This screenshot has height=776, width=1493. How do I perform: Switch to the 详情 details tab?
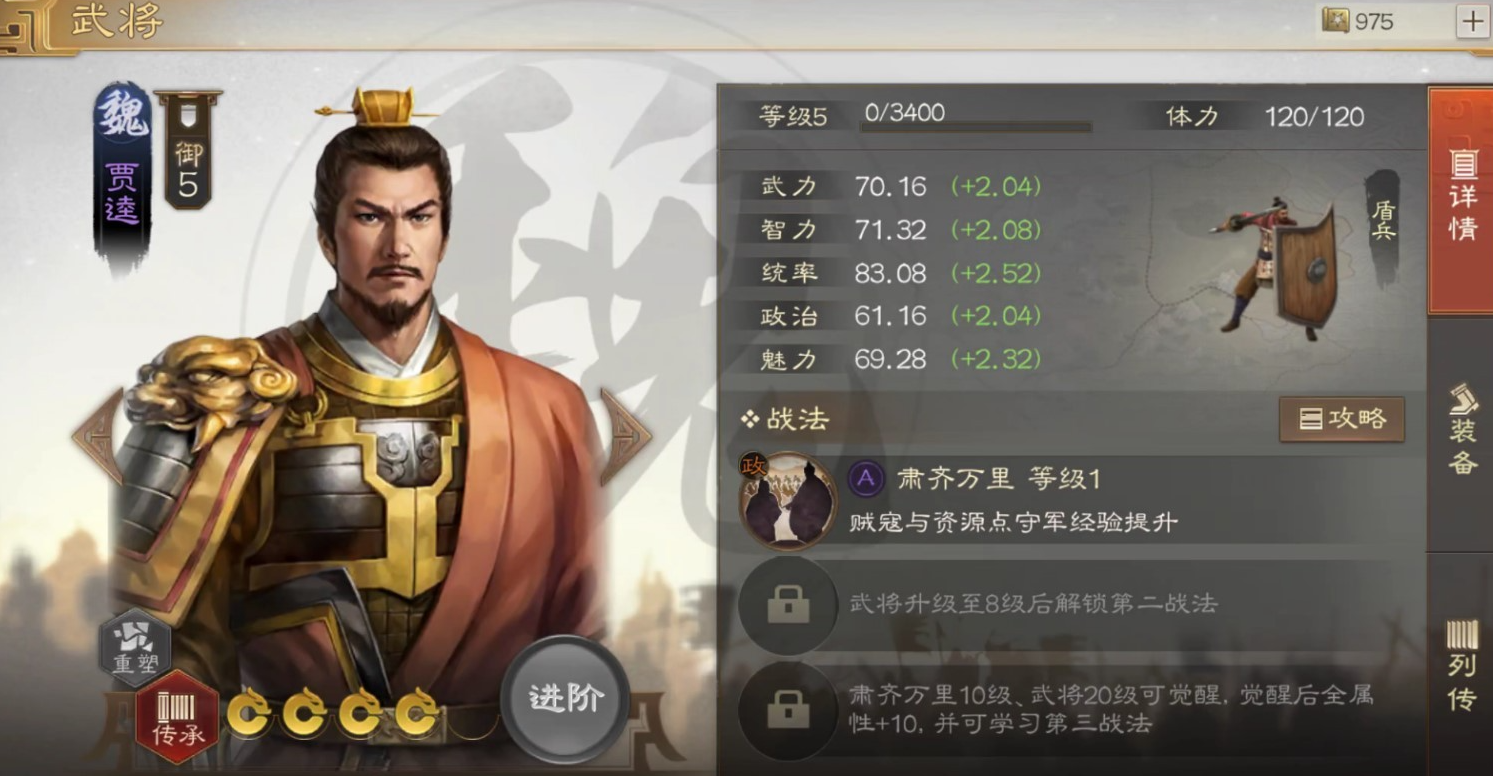(1462, 200)
